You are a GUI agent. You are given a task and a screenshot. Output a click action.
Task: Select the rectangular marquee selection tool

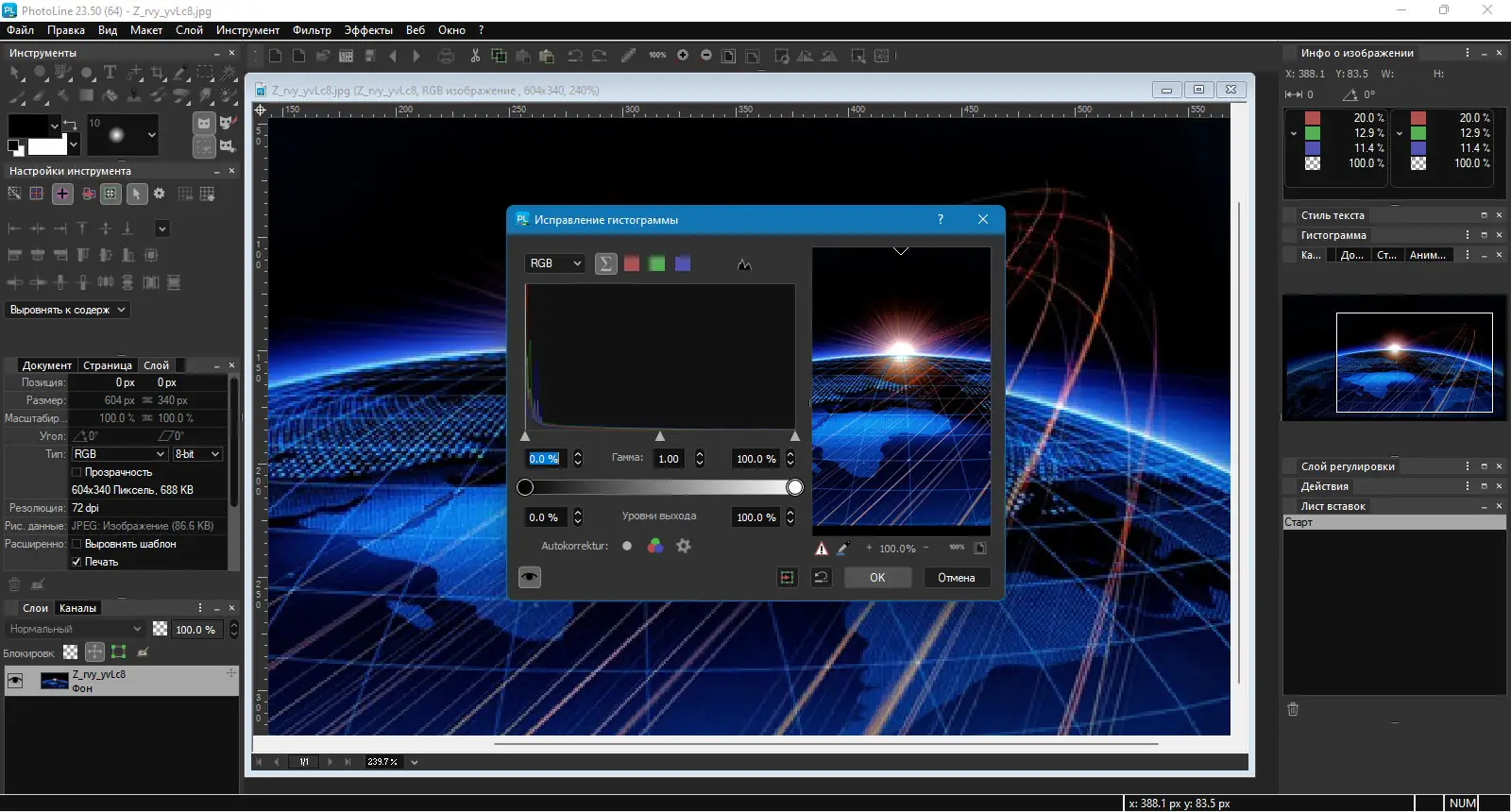[x=205, y=72]
